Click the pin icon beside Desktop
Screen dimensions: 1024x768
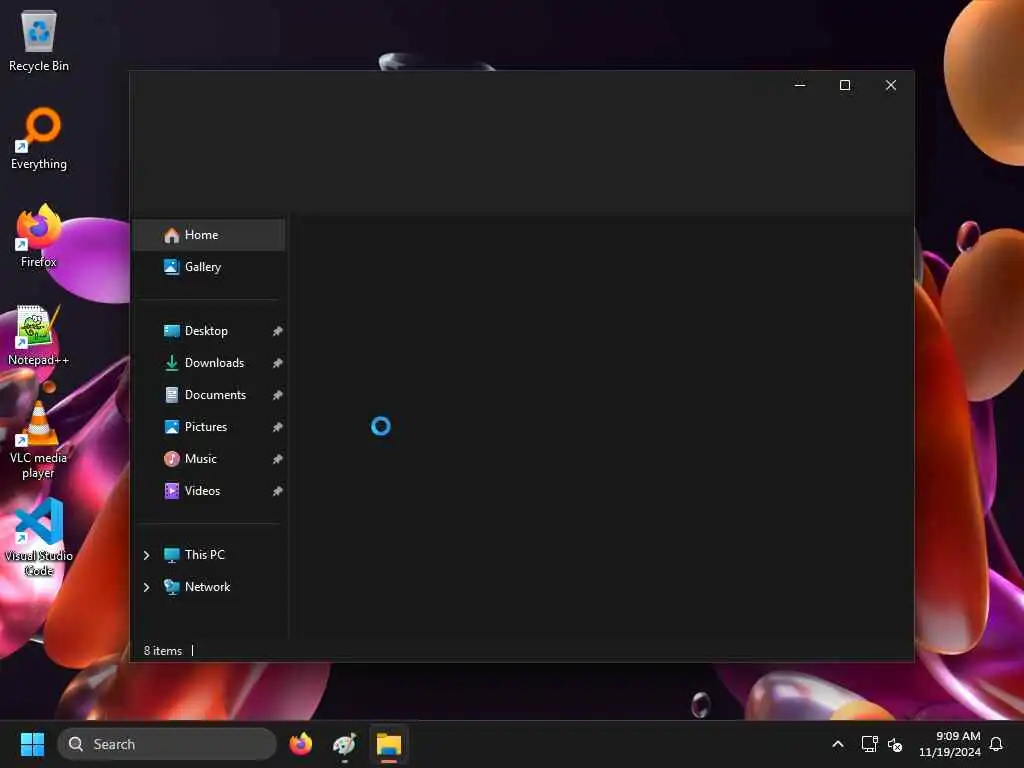(278, 331)
